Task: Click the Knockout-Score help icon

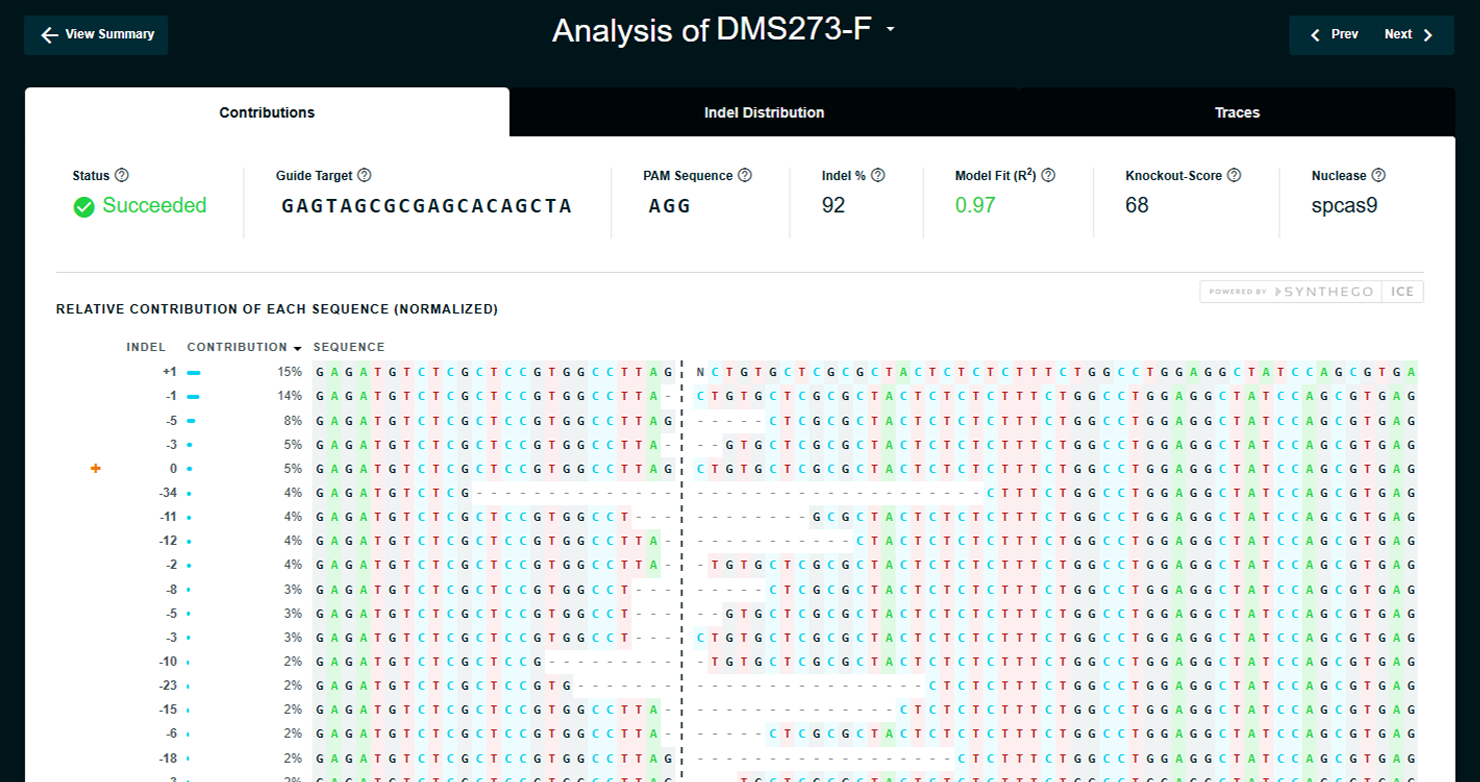Action: 1234,175
